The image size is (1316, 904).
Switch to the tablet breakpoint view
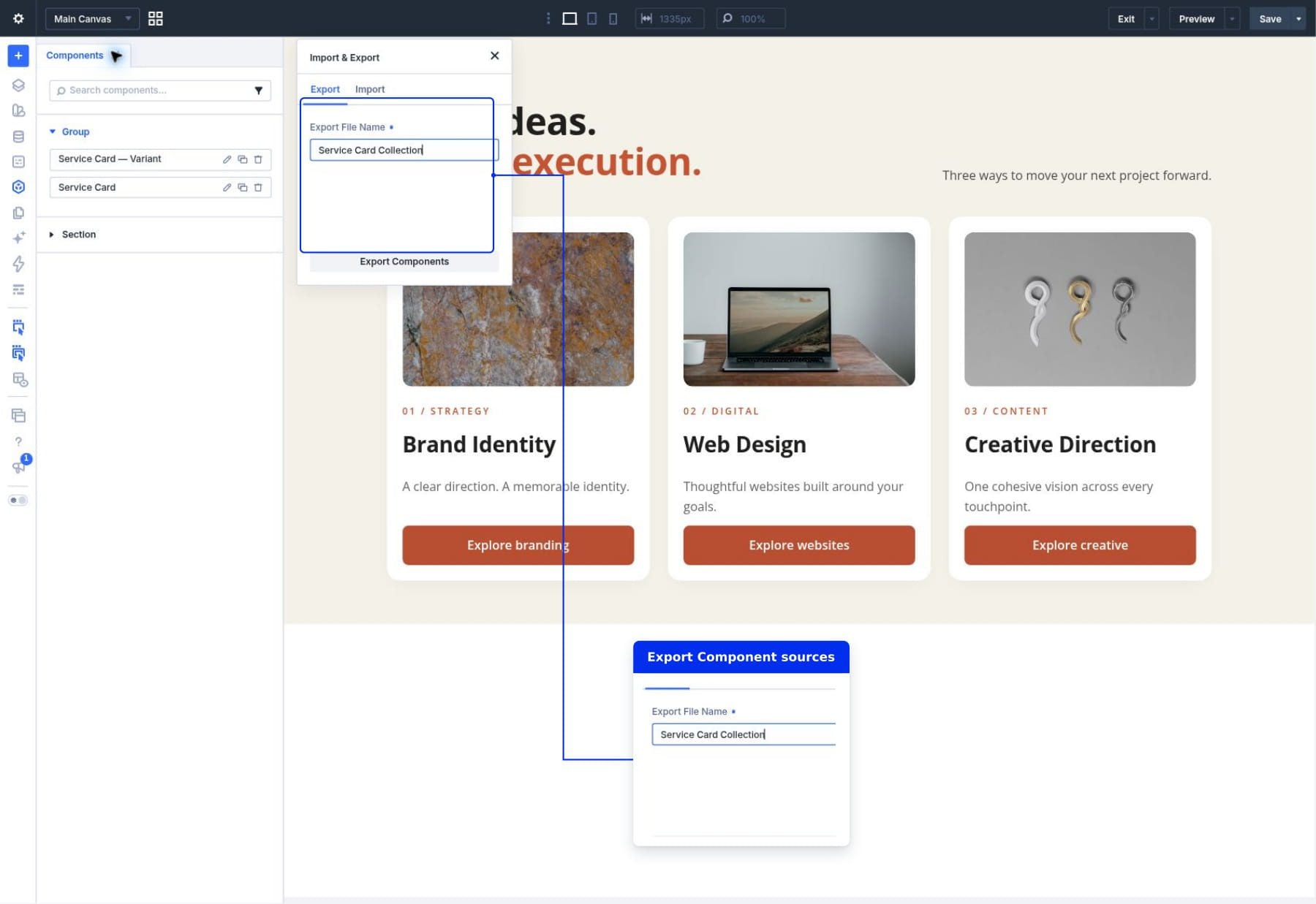click(x=592, y=18)
